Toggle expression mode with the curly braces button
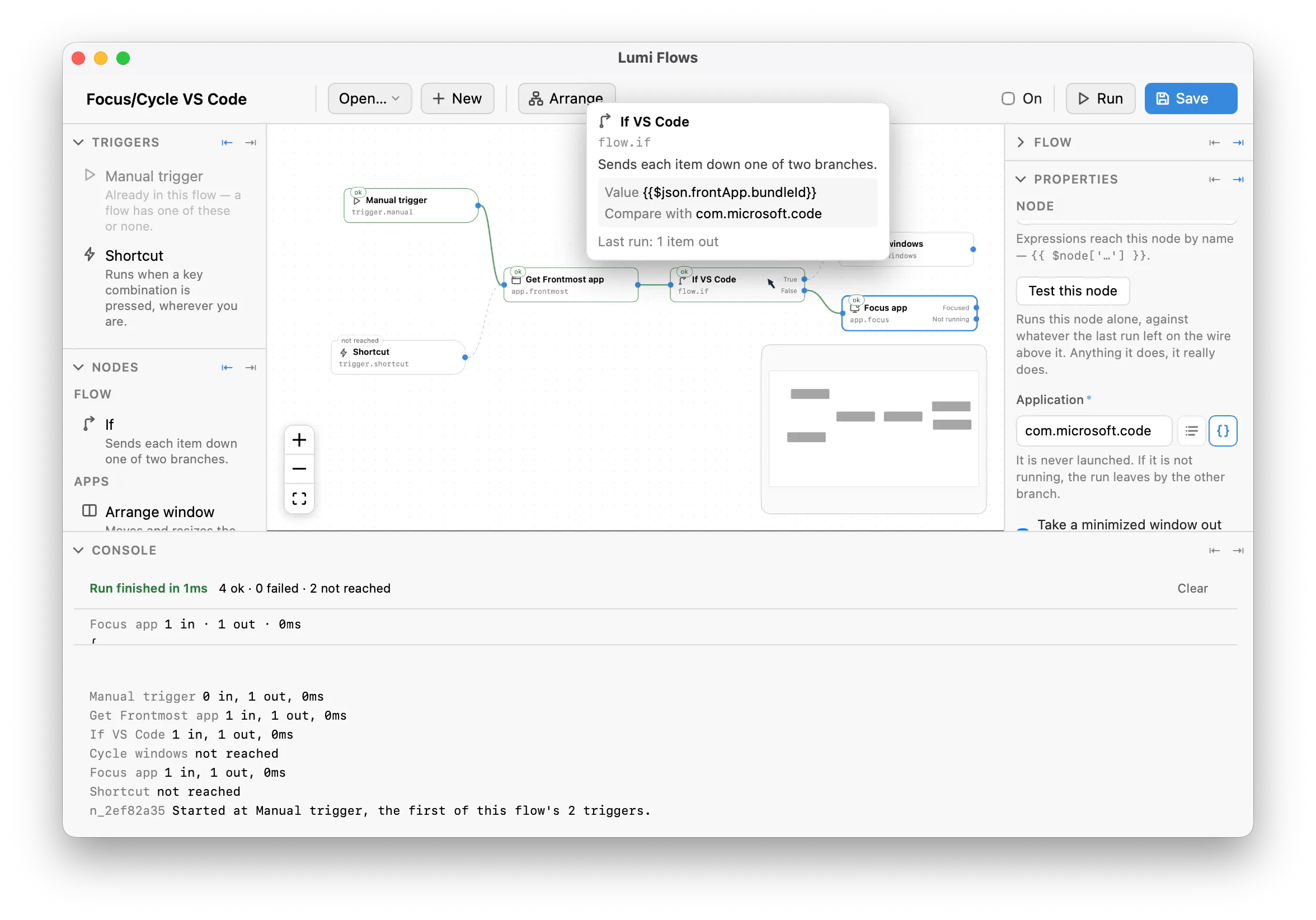This screenshot has width=1316, height=920. (x=1223, y=430)
